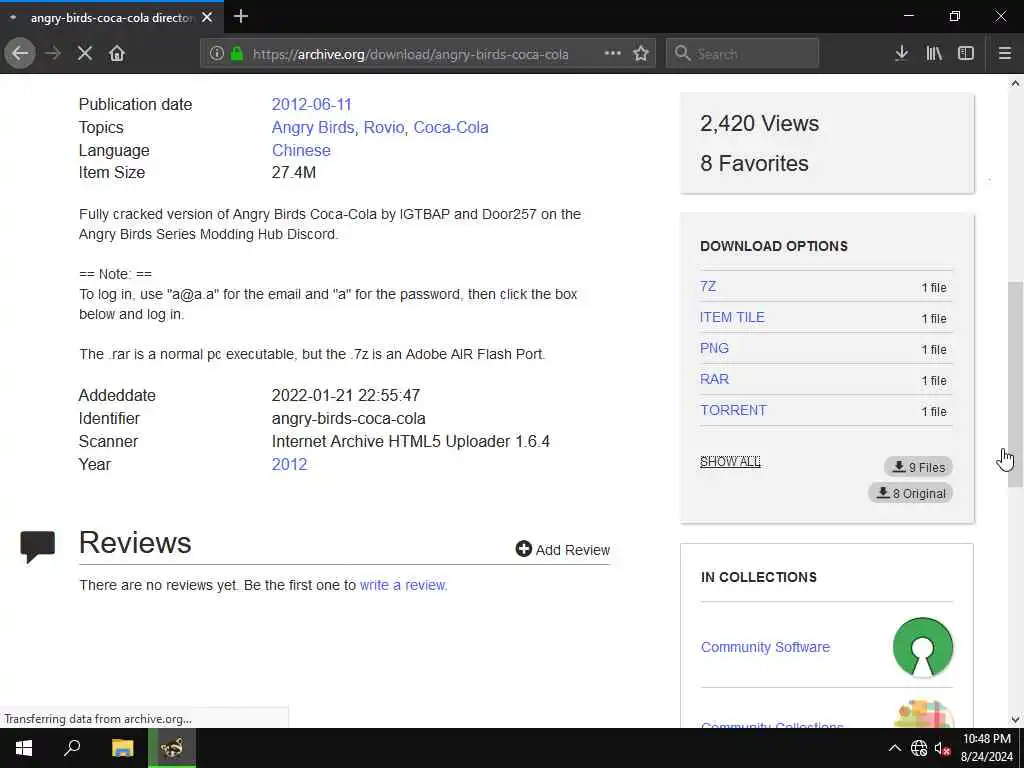
Task: Download with the 8 Original button
Action: (910, 493)
